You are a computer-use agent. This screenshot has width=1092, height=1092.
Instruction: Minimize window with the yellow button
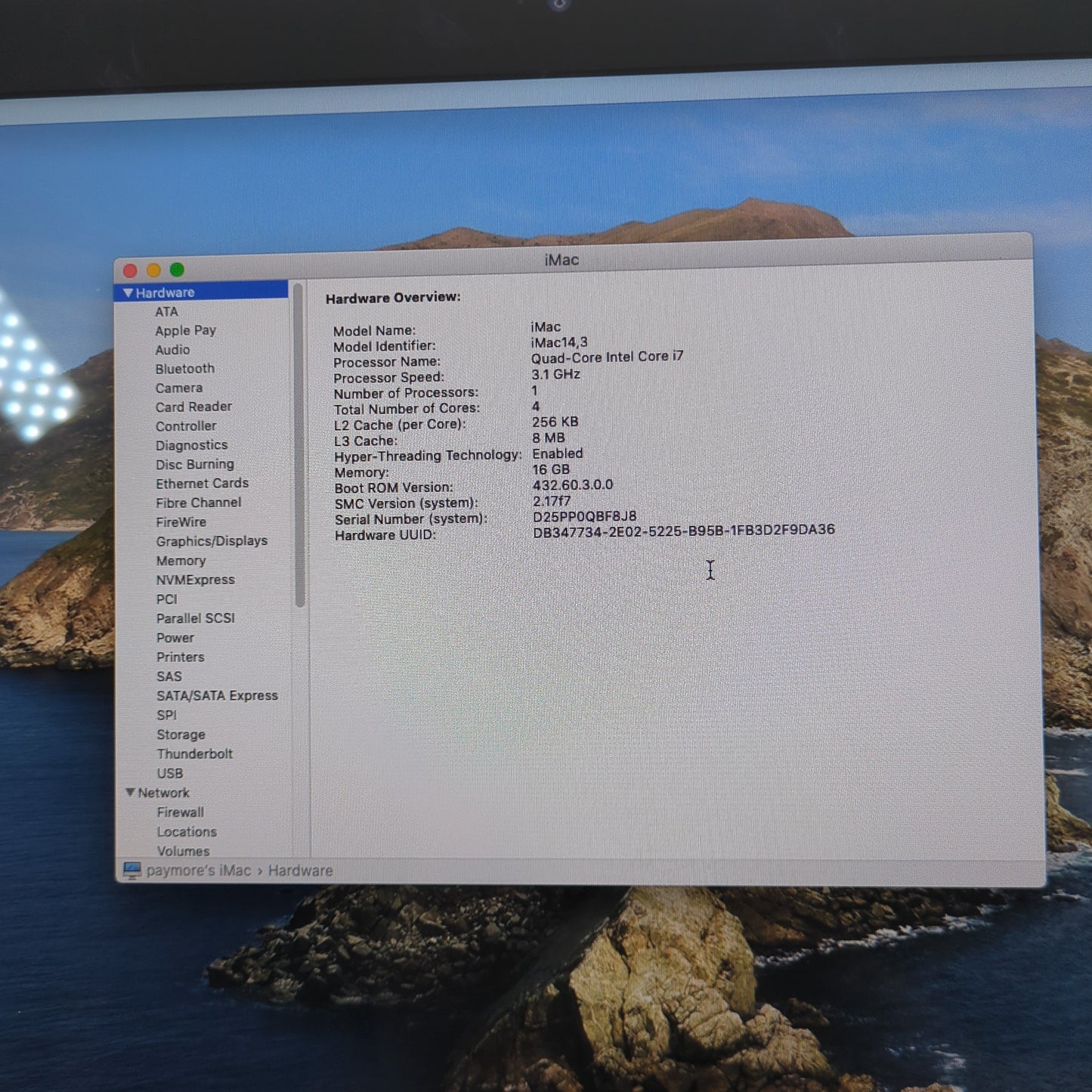pos(153,270)
